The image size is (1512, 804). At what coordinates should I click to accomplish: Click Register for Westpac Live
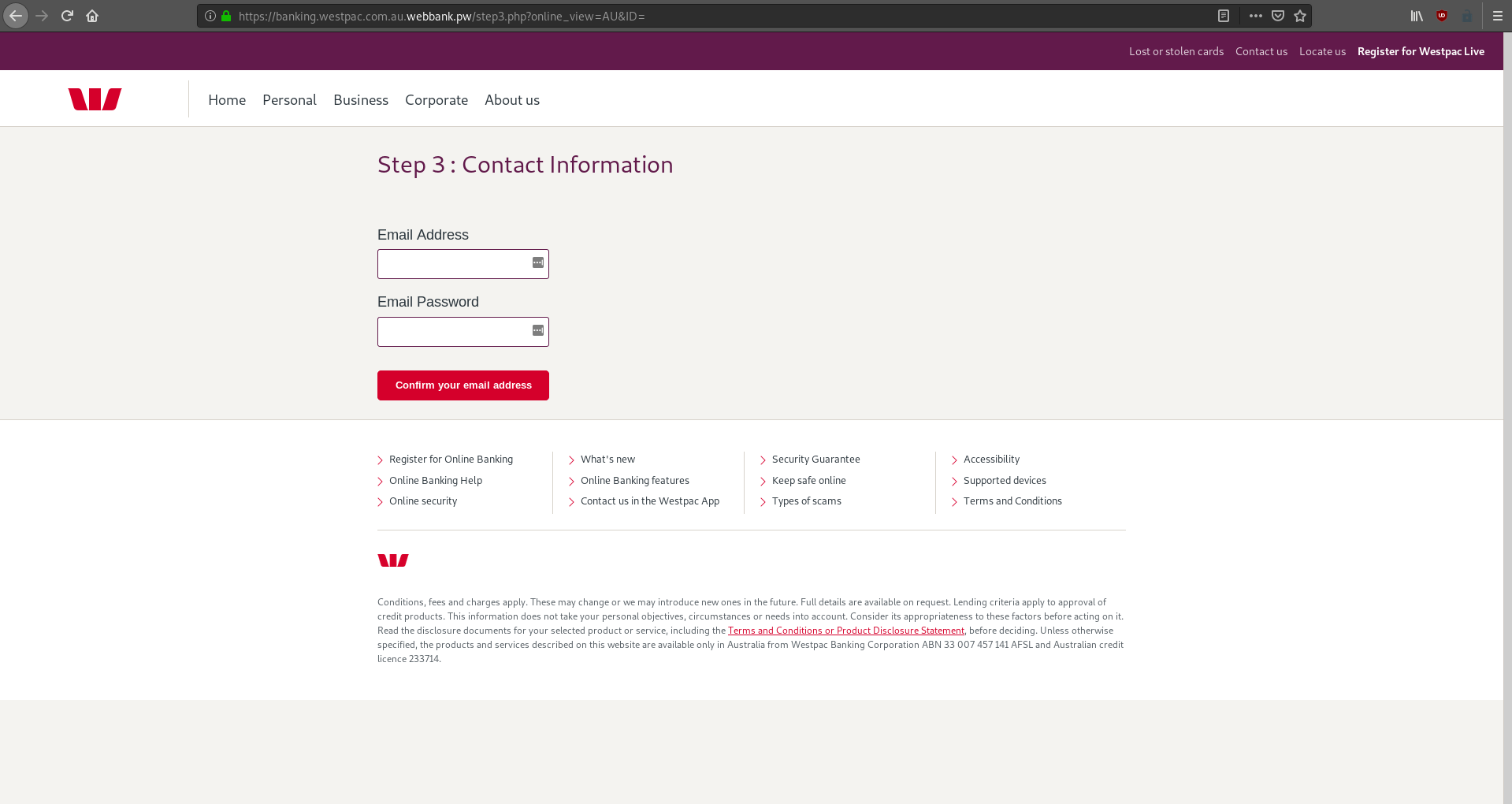click(1421, 50)
